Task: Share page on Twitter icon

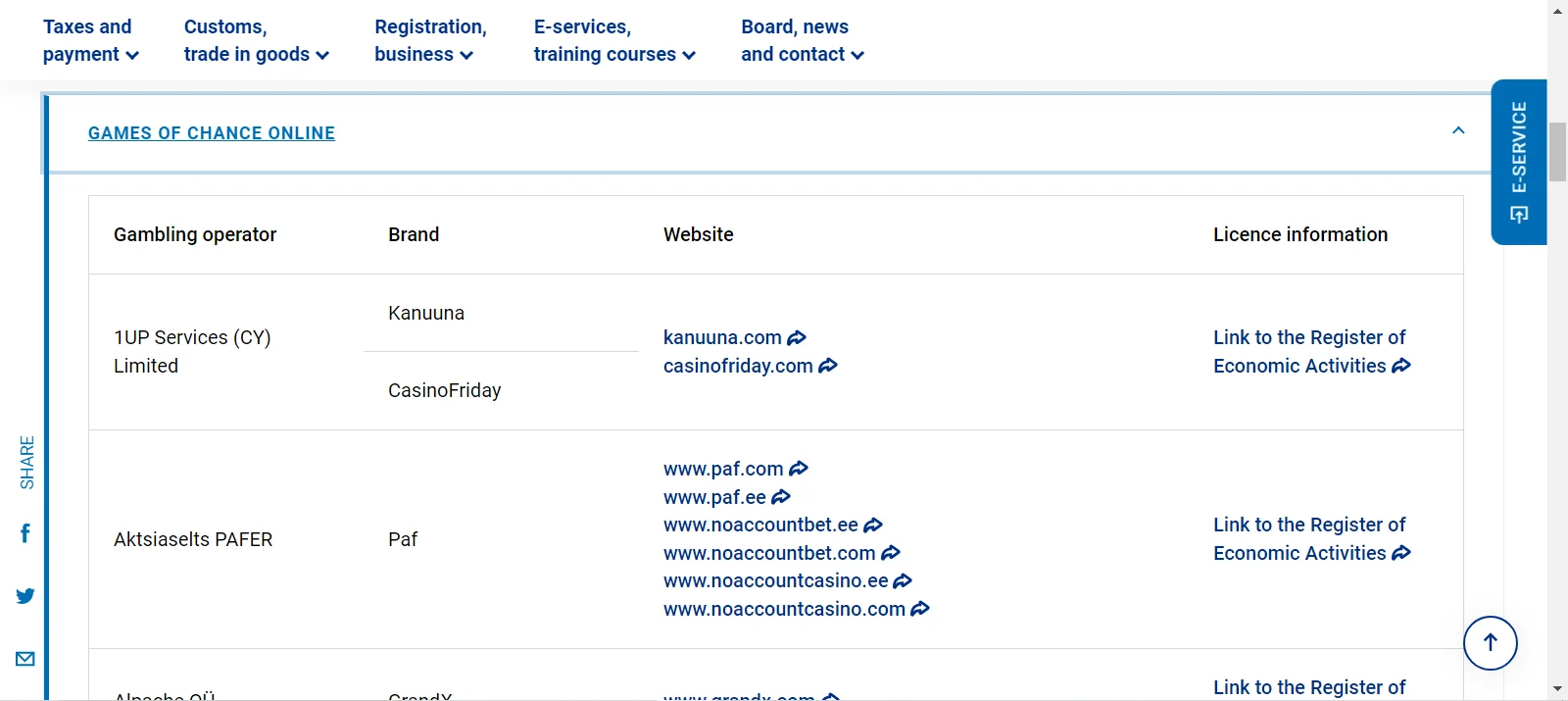Action: pos(25,596)
